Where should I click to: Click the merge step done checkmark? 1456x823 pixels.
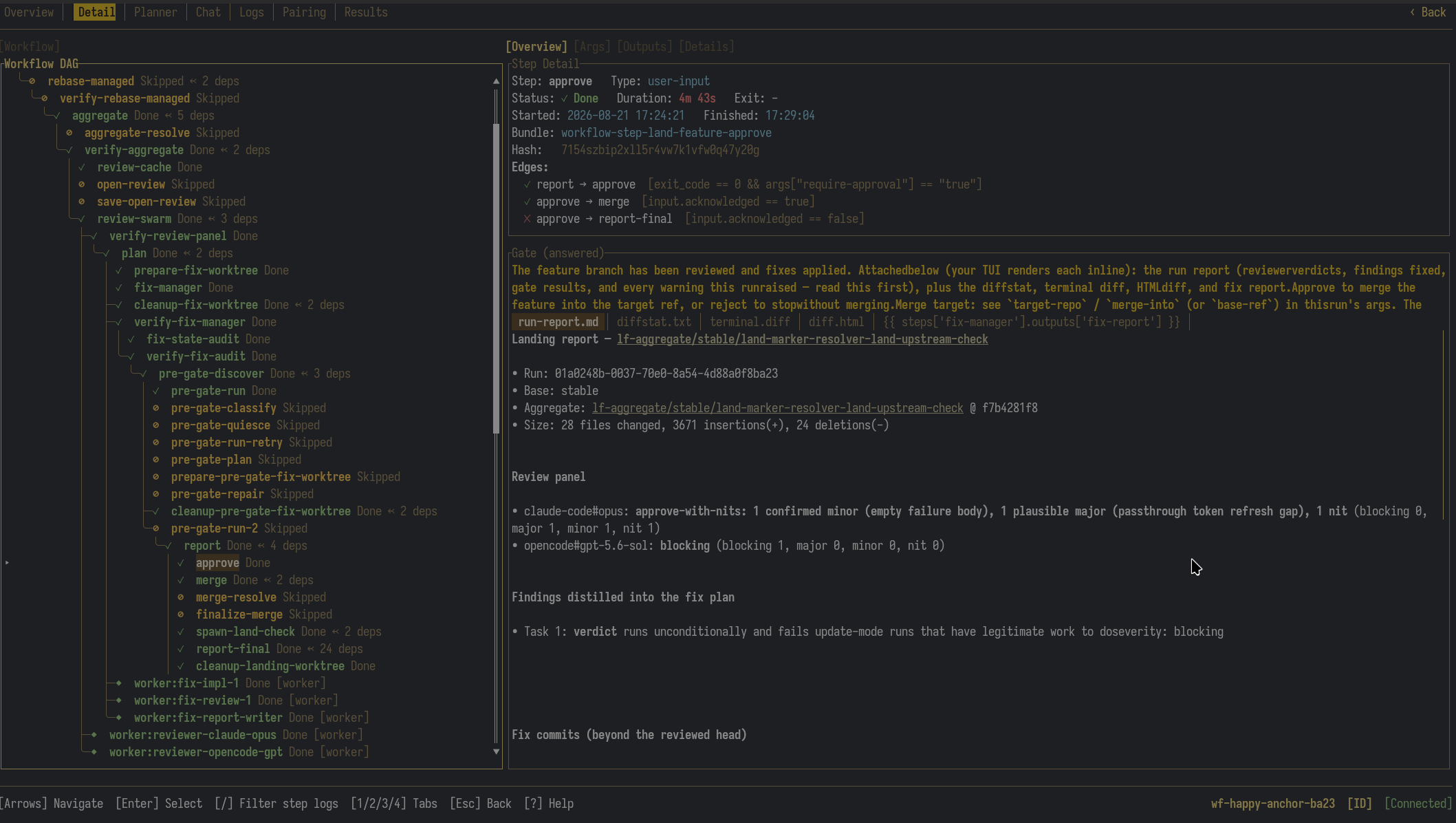(x=181, y=580)
